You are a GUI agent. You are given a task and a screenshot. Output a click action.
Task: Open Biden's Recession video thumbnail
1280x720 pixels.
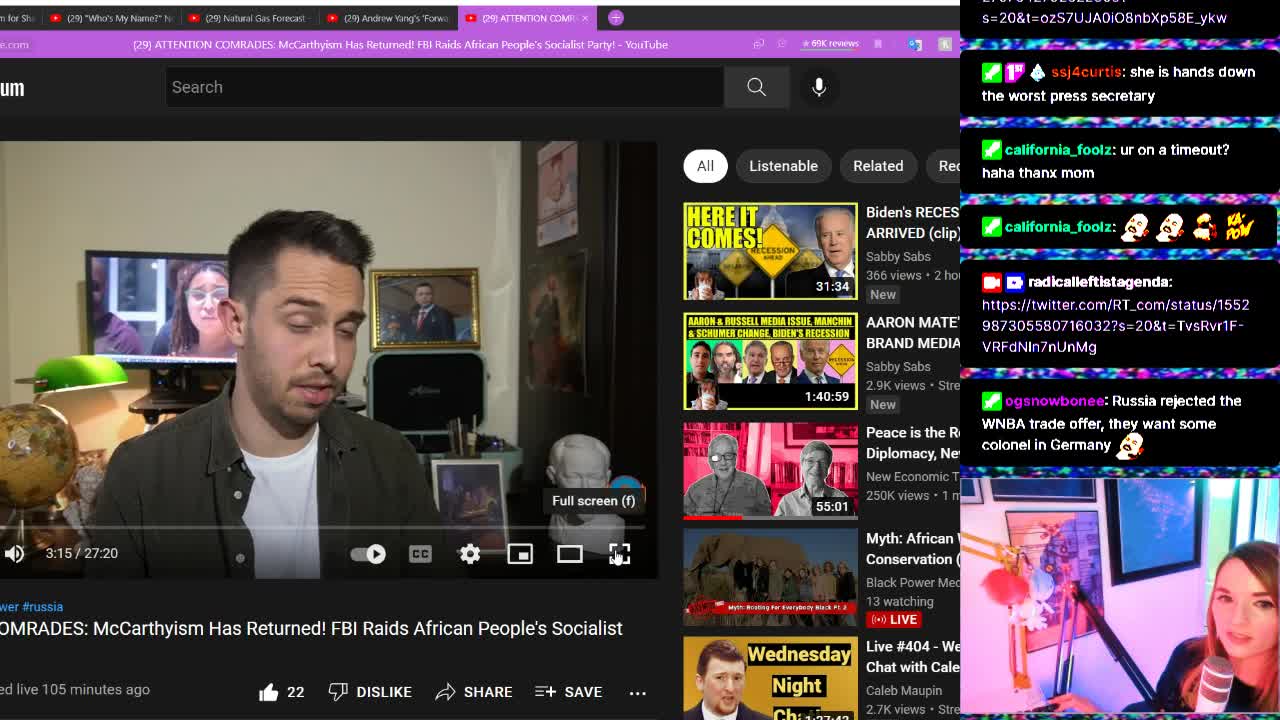click(770, 251)
